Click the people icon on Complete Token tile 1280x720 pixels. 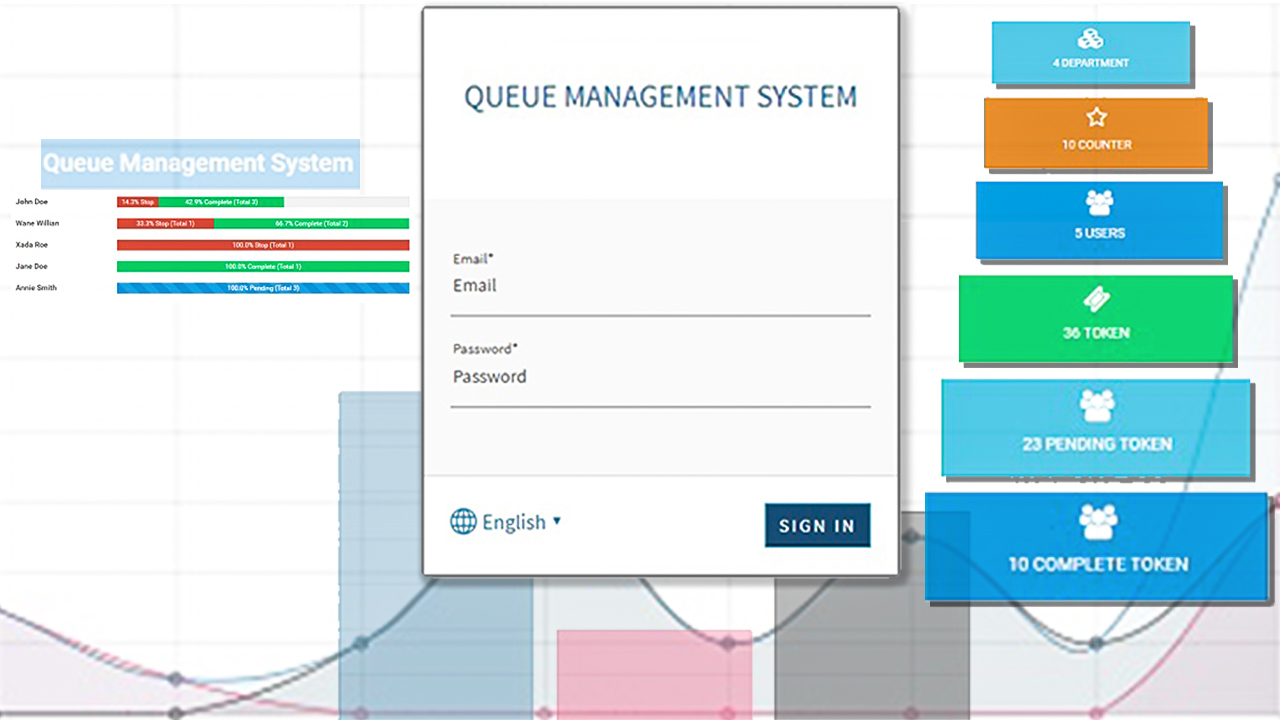click(x=1097, y=522)
